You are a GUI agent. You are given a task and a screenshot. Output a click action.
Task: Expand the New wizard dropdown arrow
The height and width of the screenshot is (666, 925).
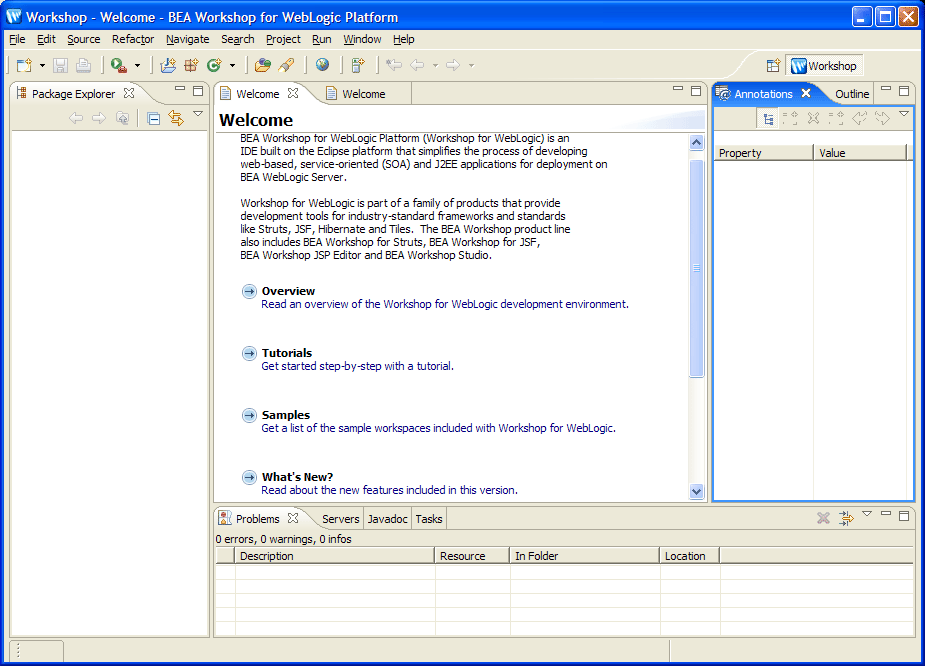pyautogui.click(x=42, y=65)
